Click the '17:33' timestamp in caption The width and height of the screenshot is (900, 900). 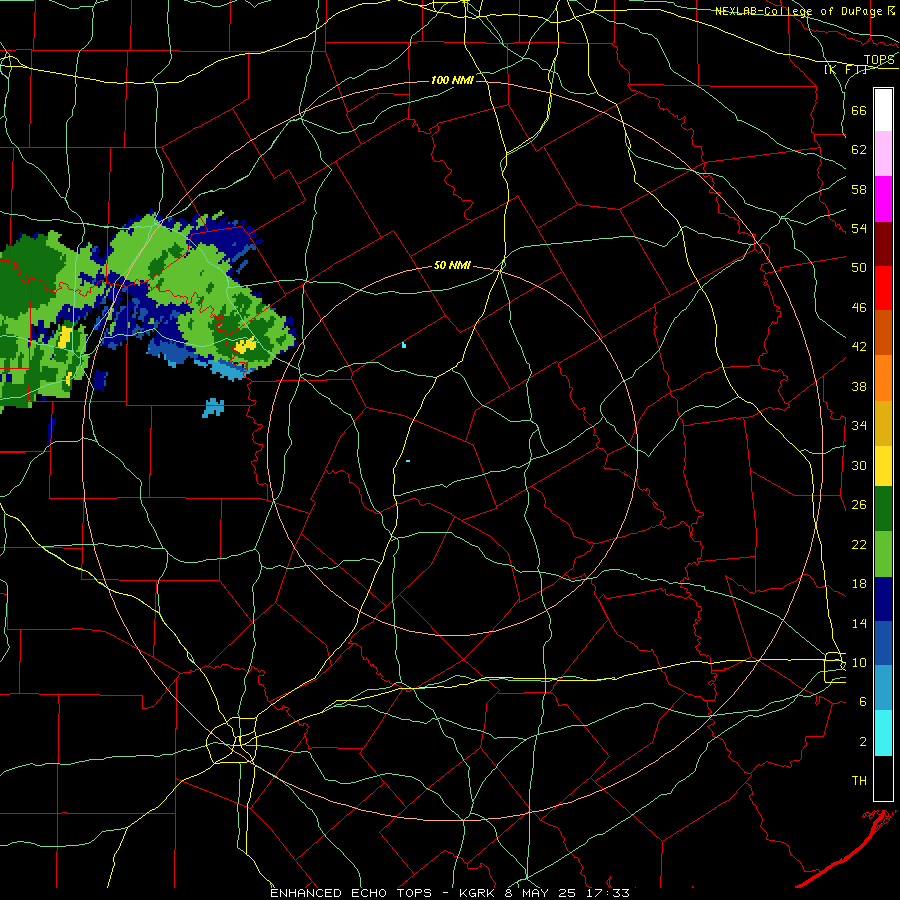608,893
